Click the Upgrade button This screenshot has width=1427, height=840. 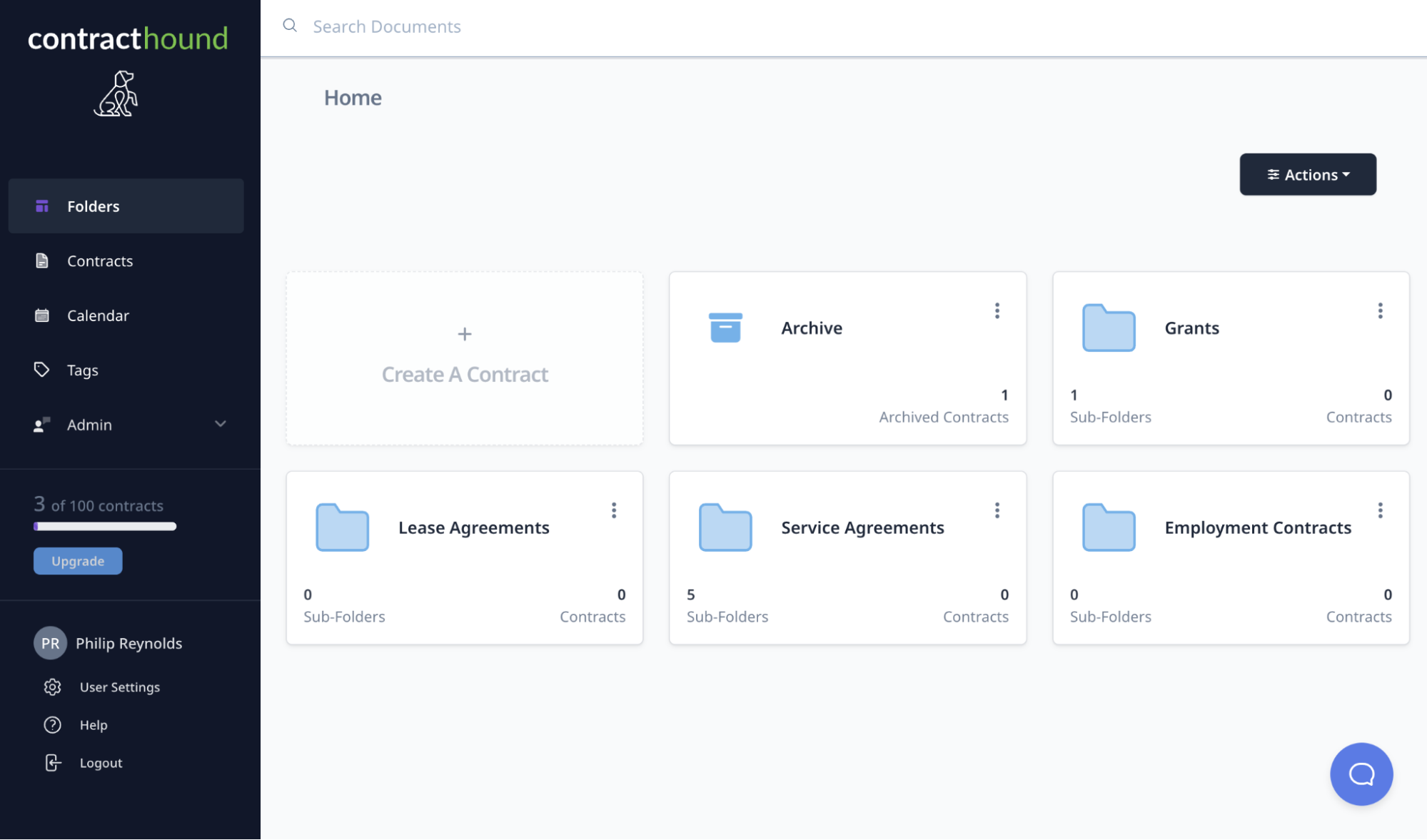click(x=78, y=561)
